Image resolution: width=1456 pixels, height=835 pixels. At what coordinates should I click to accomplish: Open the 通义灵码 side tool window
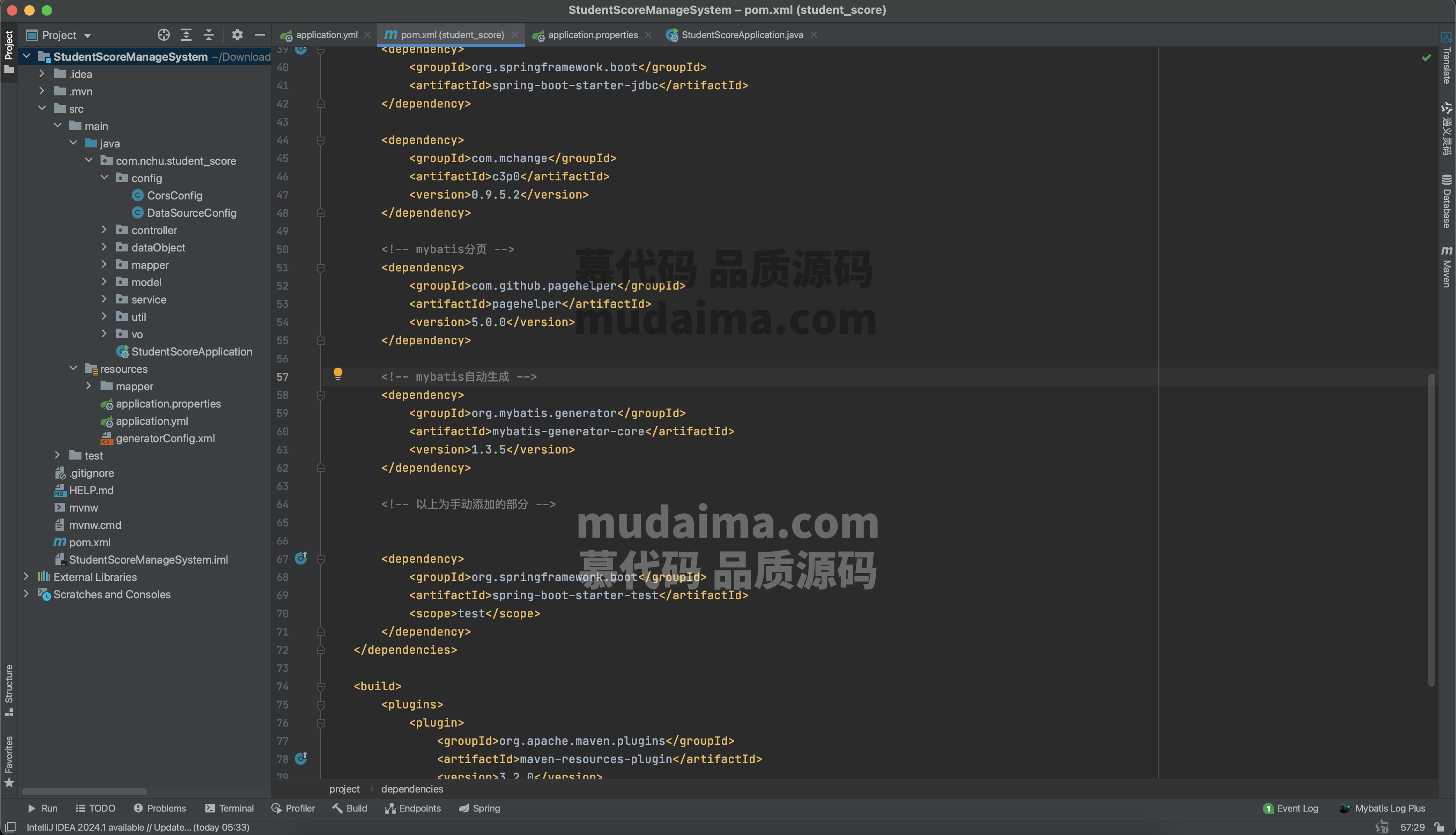coord(1446,129)
